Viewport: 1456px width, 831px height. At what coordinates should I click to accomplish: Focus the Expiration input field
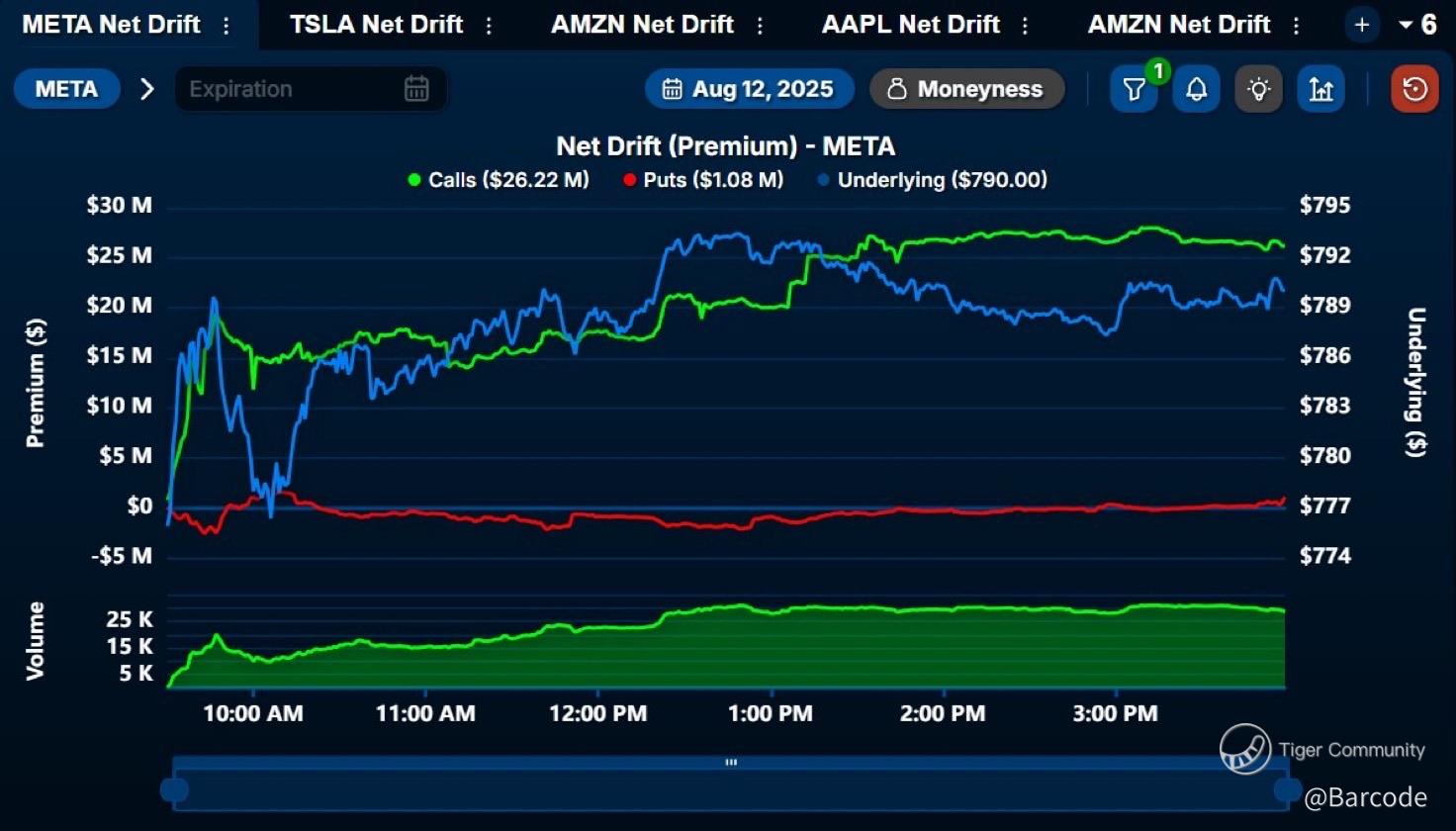(311, 89)
